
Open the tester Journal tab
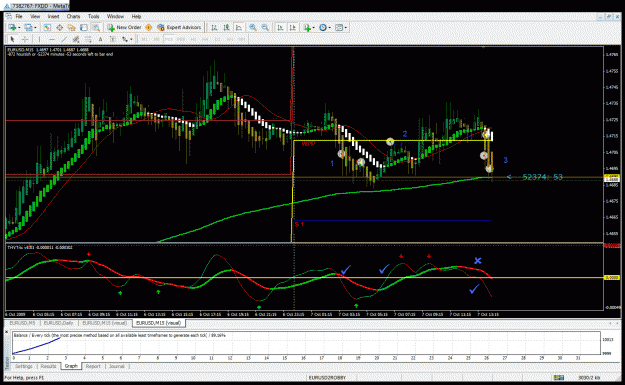pyautogui.click(x=117, y=366)
